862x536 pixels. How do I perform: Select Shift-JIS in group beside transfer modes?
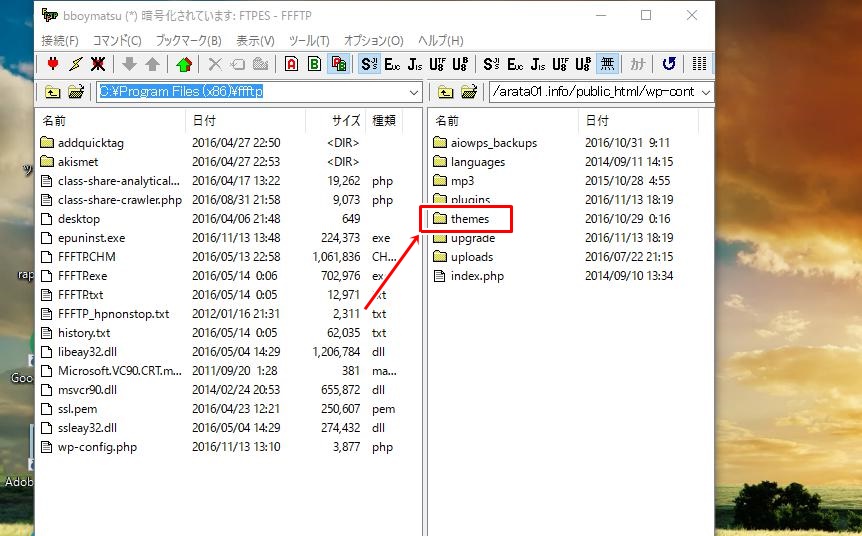coord(369,64)
